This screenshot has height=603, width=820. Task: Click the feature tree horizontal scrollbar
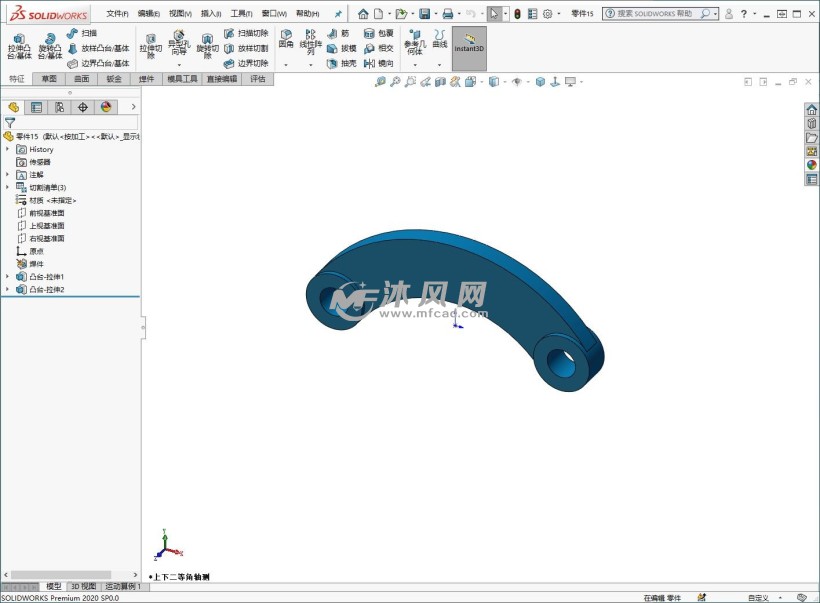61,574
